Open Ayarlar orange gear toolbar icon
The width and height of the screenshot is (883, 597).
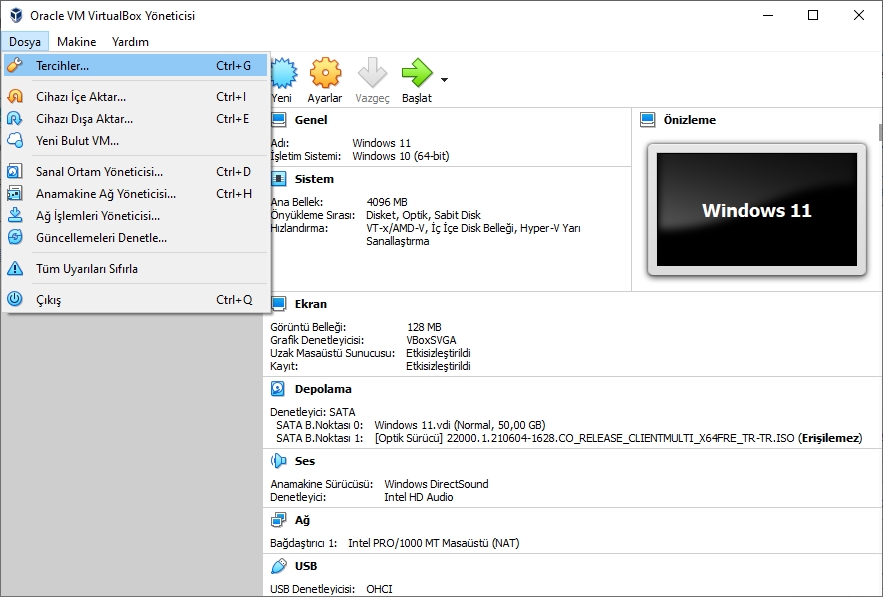tap(325, 73)
